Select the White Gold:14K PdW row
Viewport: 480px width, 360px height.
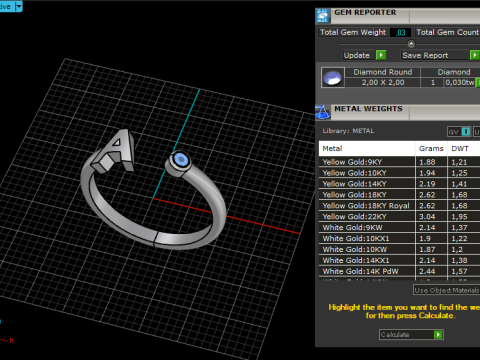[399, 271]
